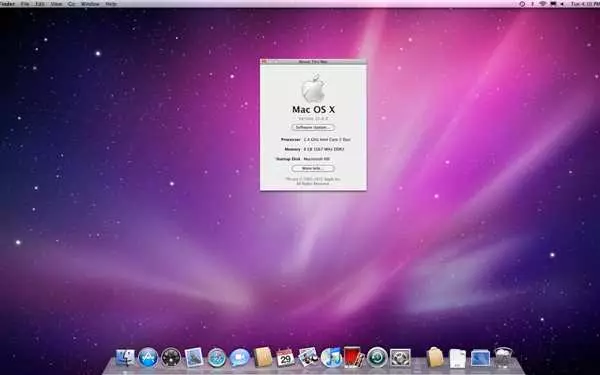Click the volume icon in menu bar

pos(562,4)
